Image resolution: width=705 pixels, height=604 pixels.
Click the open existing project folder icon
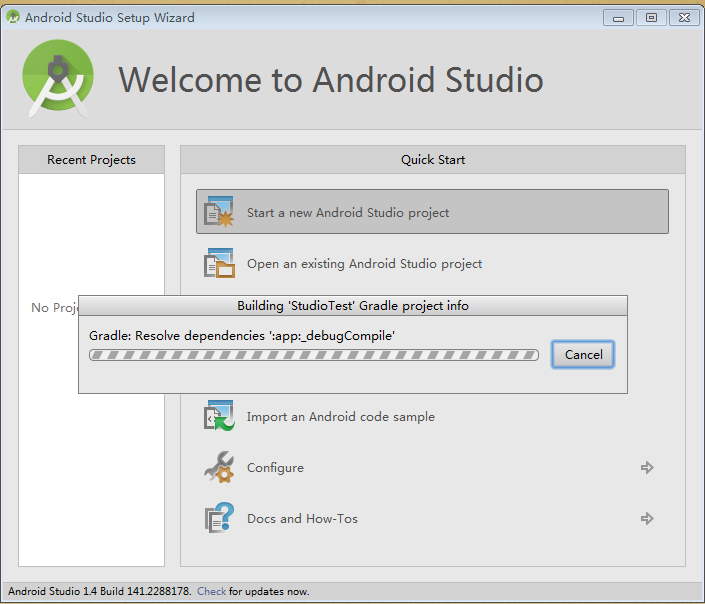219,263
